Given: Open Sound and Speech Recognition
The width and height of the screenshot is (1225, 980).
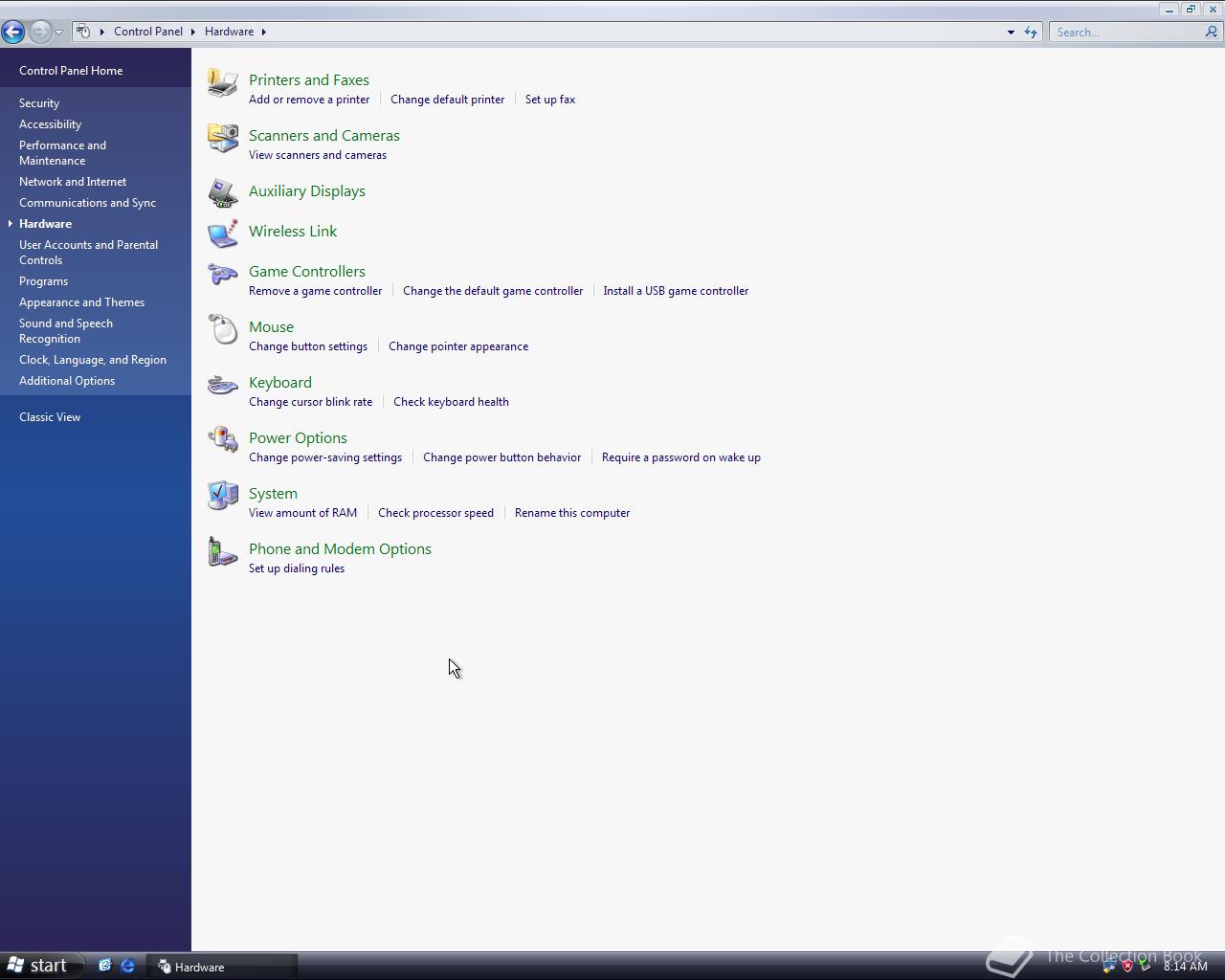Looking at the screenshot, I should (x=66, y=331).
